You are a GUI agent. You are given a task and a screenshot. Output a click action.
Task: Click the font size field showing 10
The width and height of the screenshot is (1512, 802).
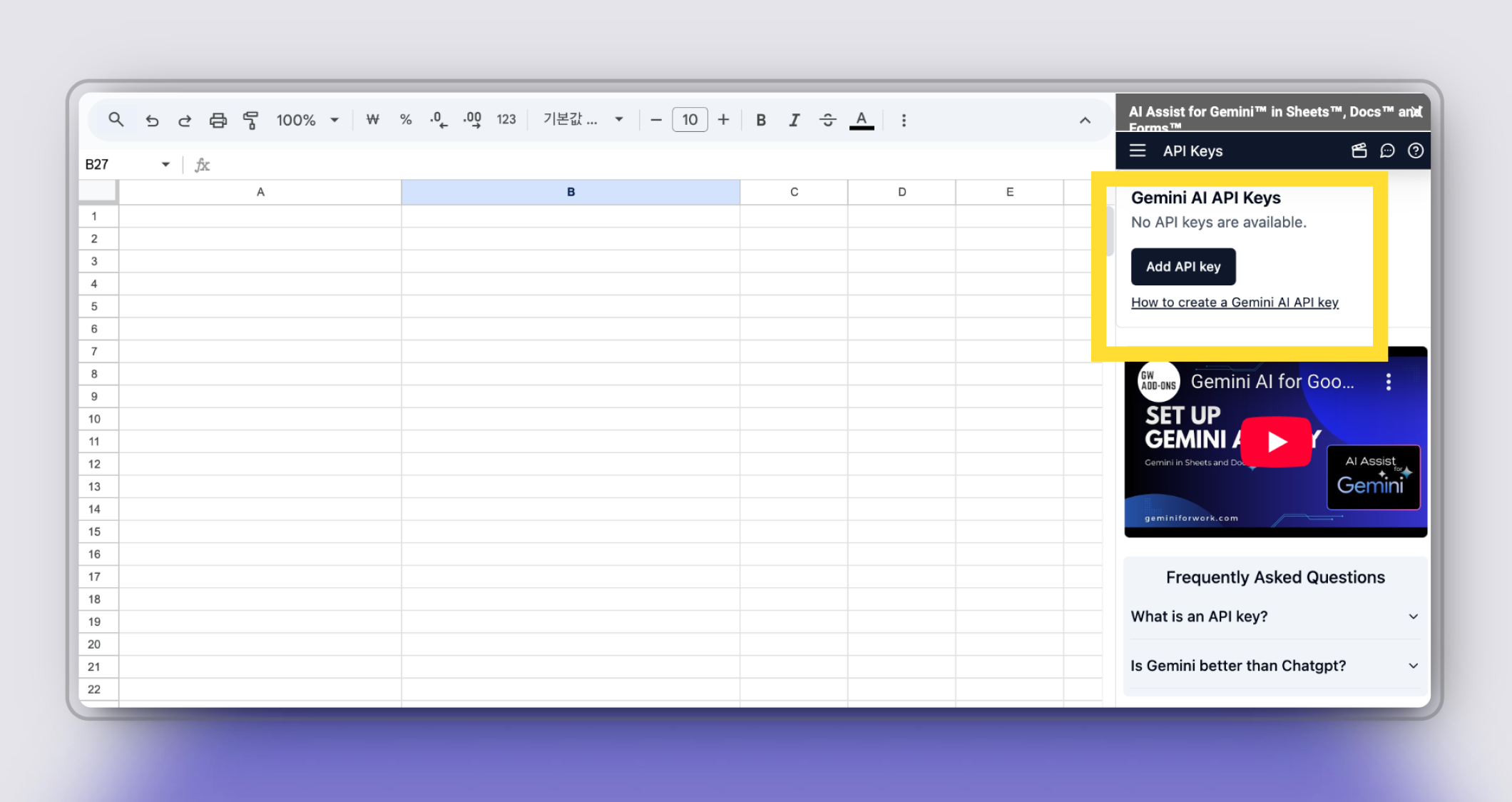click(690, 120)
